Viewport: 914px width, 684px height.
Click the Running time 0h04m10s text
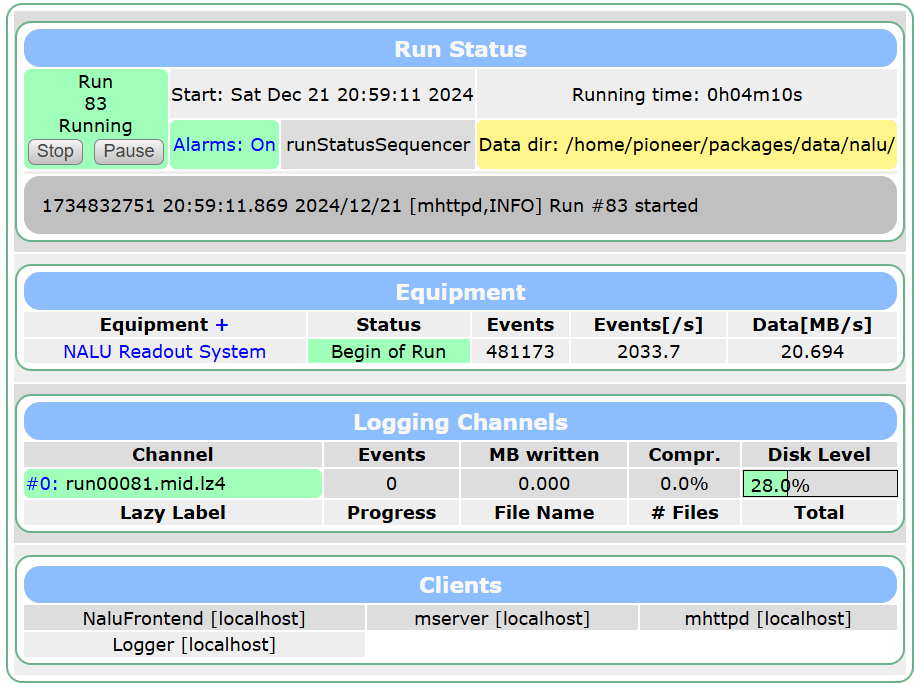tap(687, 94)
